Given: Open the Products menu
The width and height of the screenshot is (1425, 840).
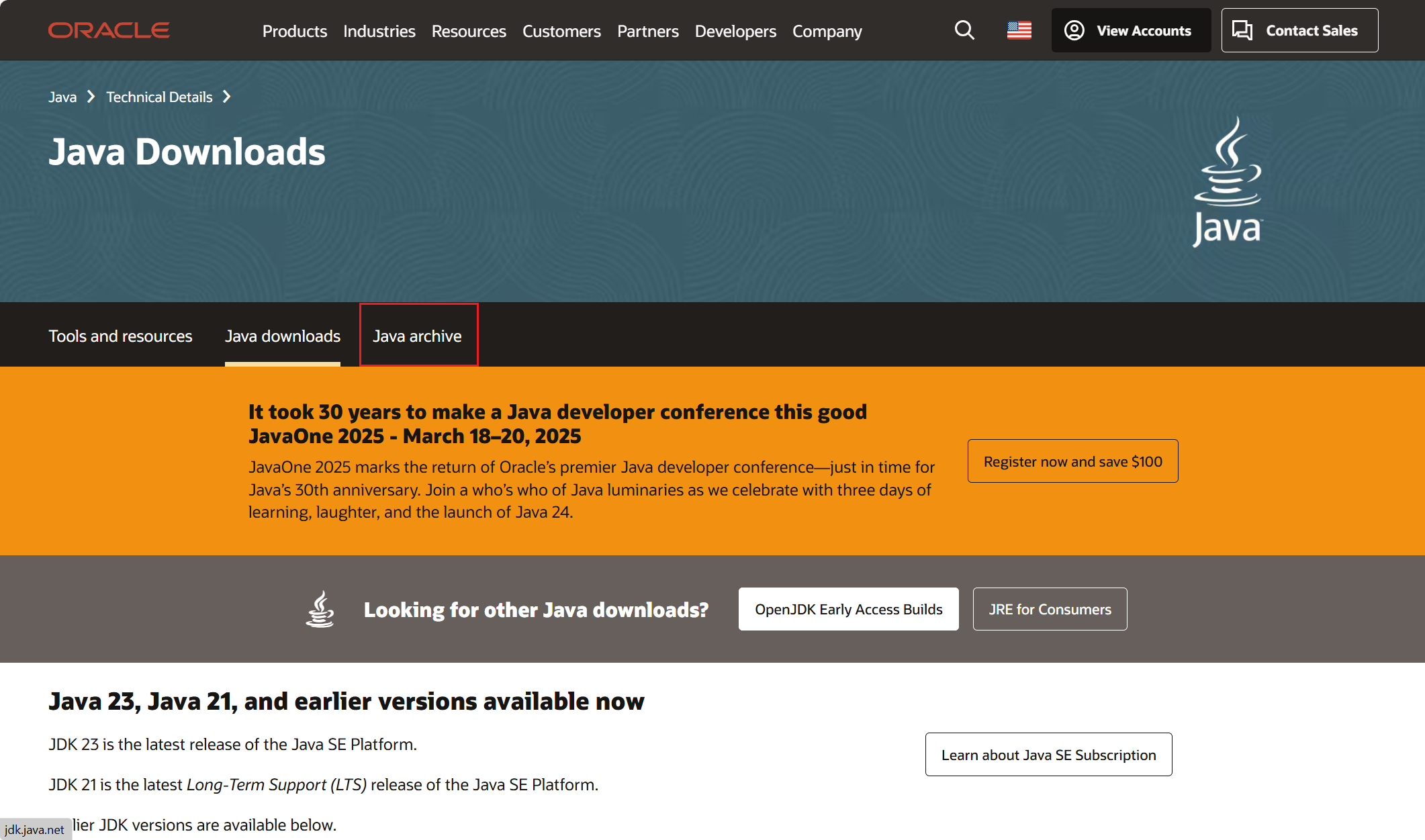Looking at the screenshot, I should tap(295, 31).
